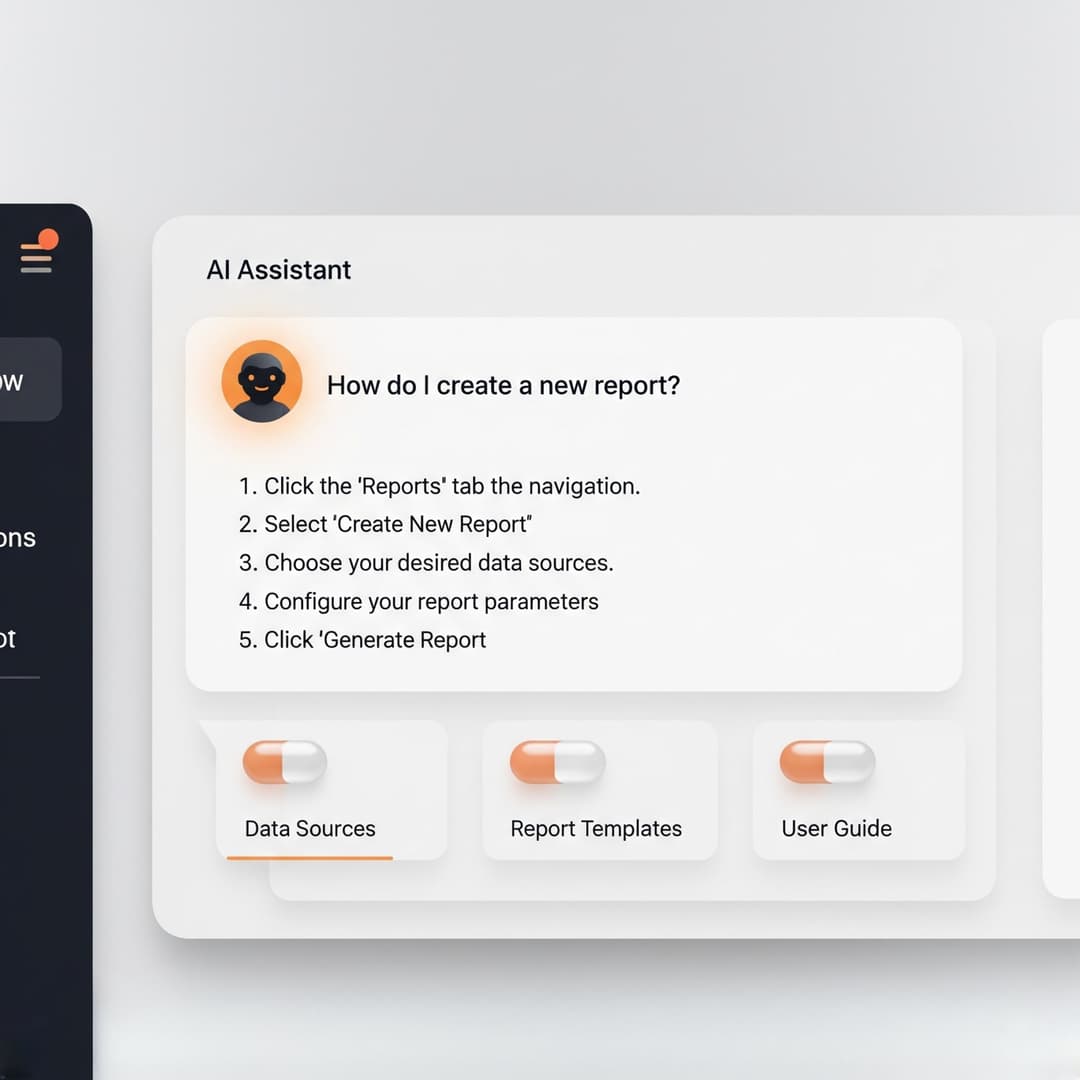Toggle the Data Sources switch
Image resolution: width=1080 pixels, height=1080 pixels.
(285, 762)
